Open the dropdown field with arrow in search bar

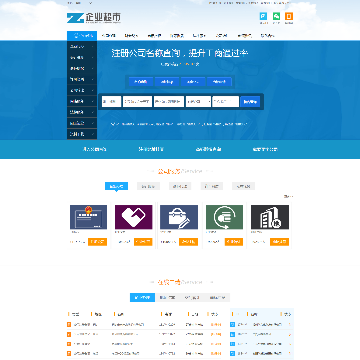point(198,102)
